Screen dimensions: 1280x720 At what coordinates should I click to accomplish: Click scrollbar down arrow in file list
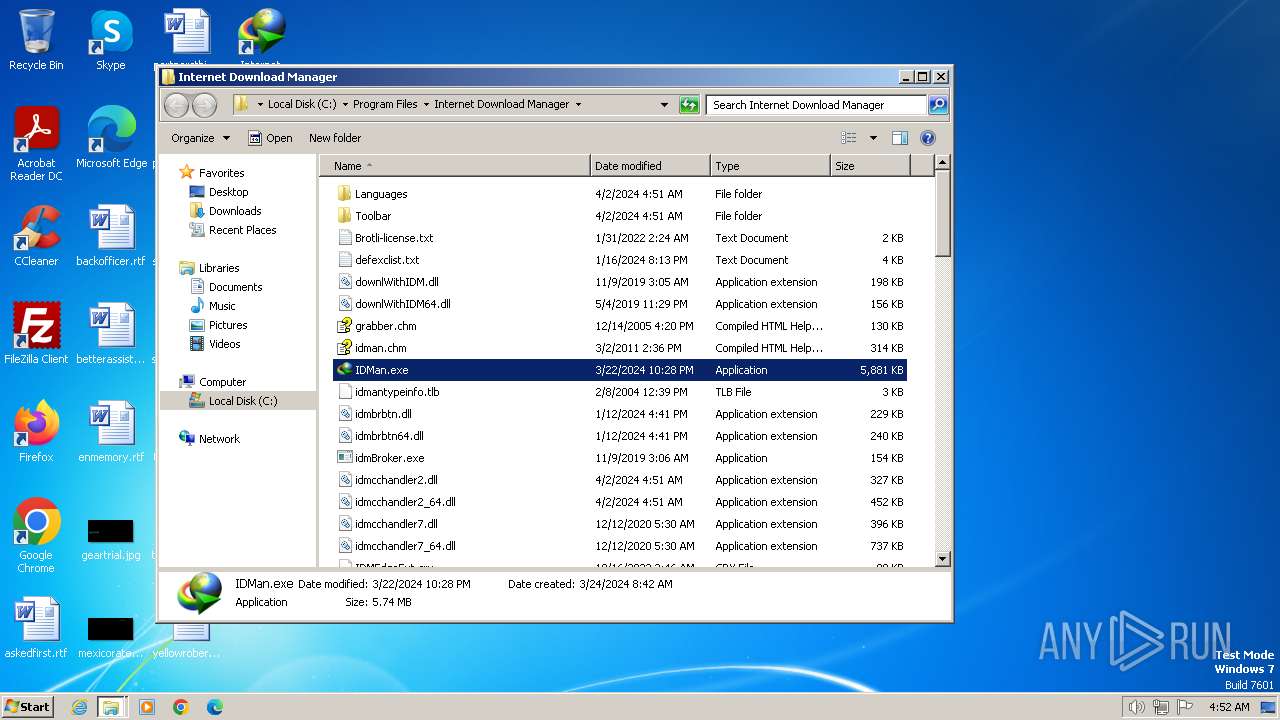(x=943, y=559)
